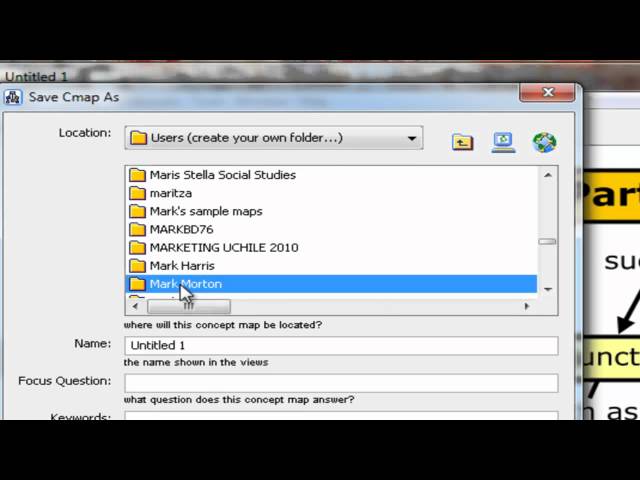Open the Location dropdown
This screenshot has height=480, width=640.
click(274, 138)
